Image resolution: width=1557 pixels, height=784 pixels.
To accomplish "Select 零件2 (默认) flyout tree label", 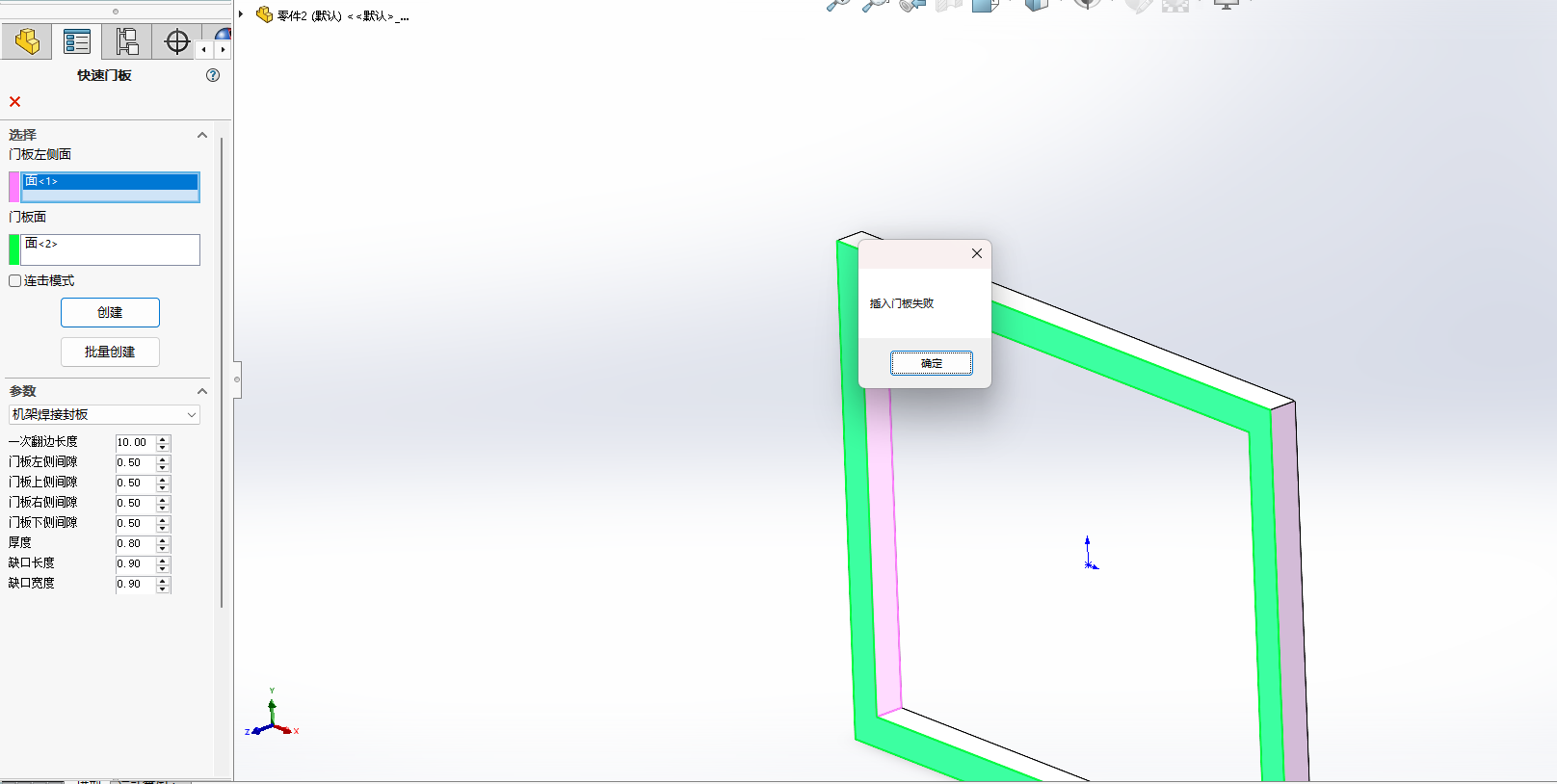I will [343, 15].
